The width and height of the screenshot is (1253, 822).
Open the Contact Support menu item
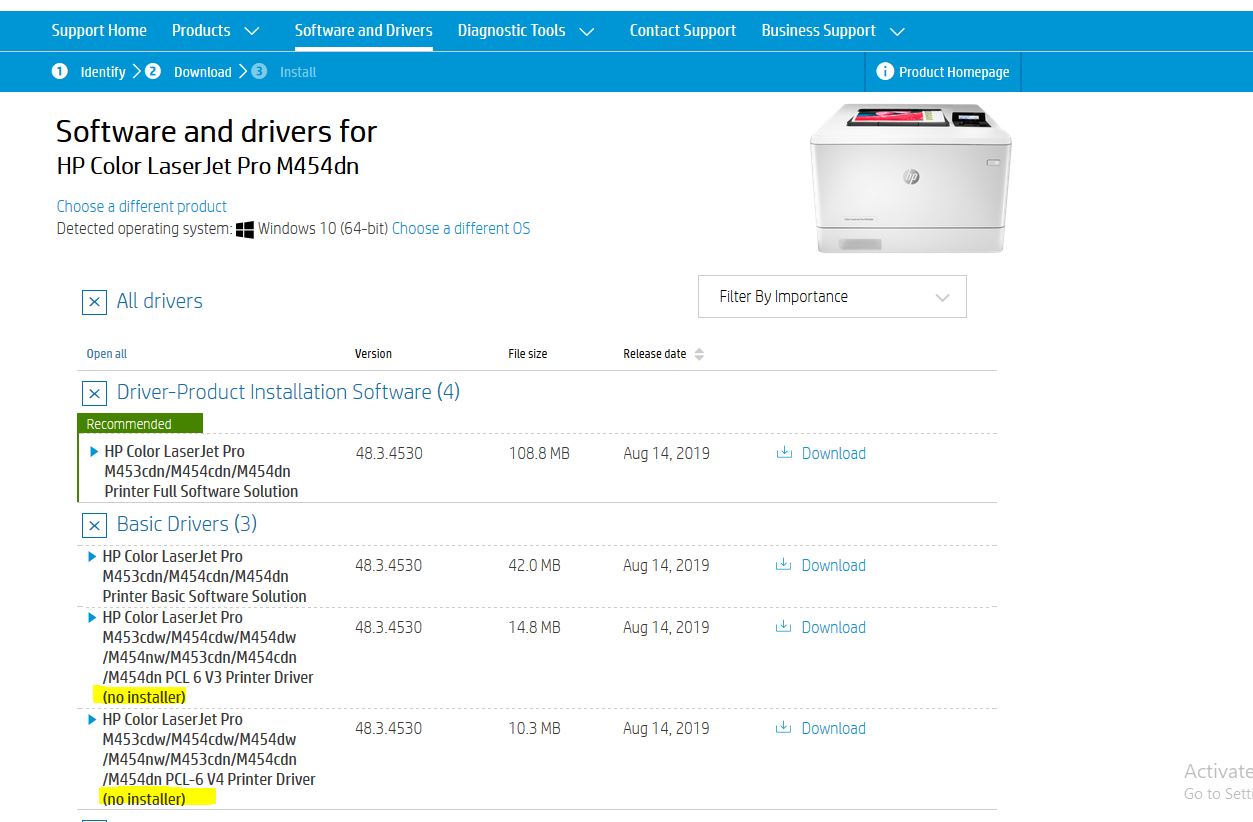coord(683,30)
